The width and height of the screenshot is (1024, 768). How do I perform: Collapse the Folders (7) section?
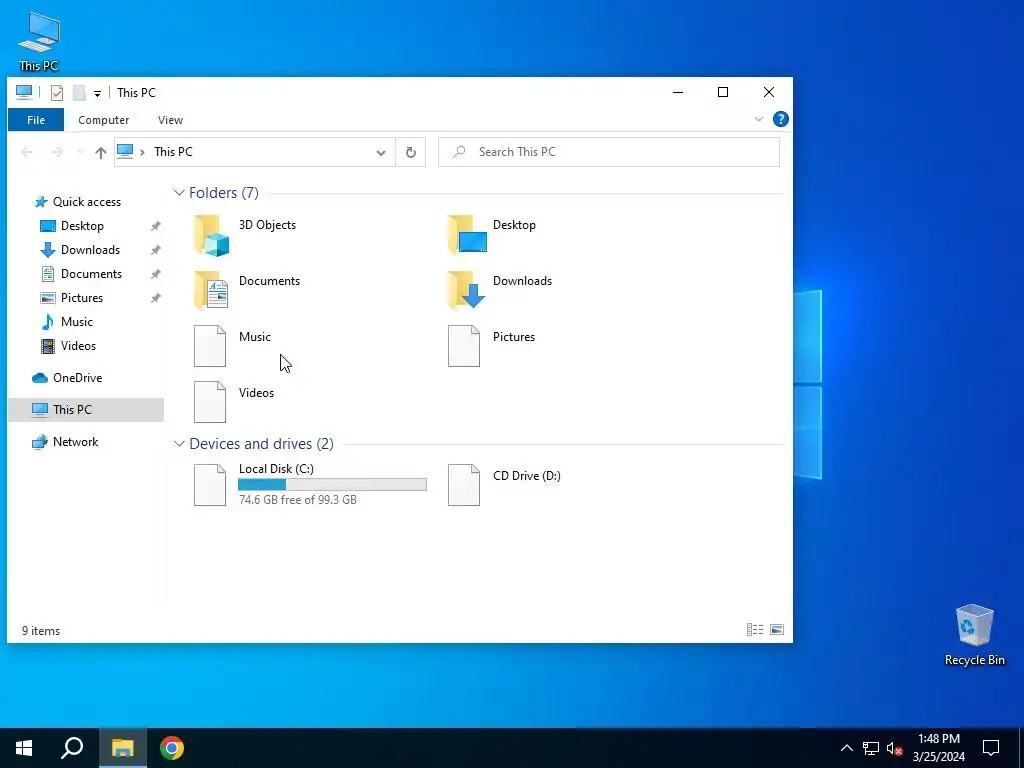click(x=179, y=193)
